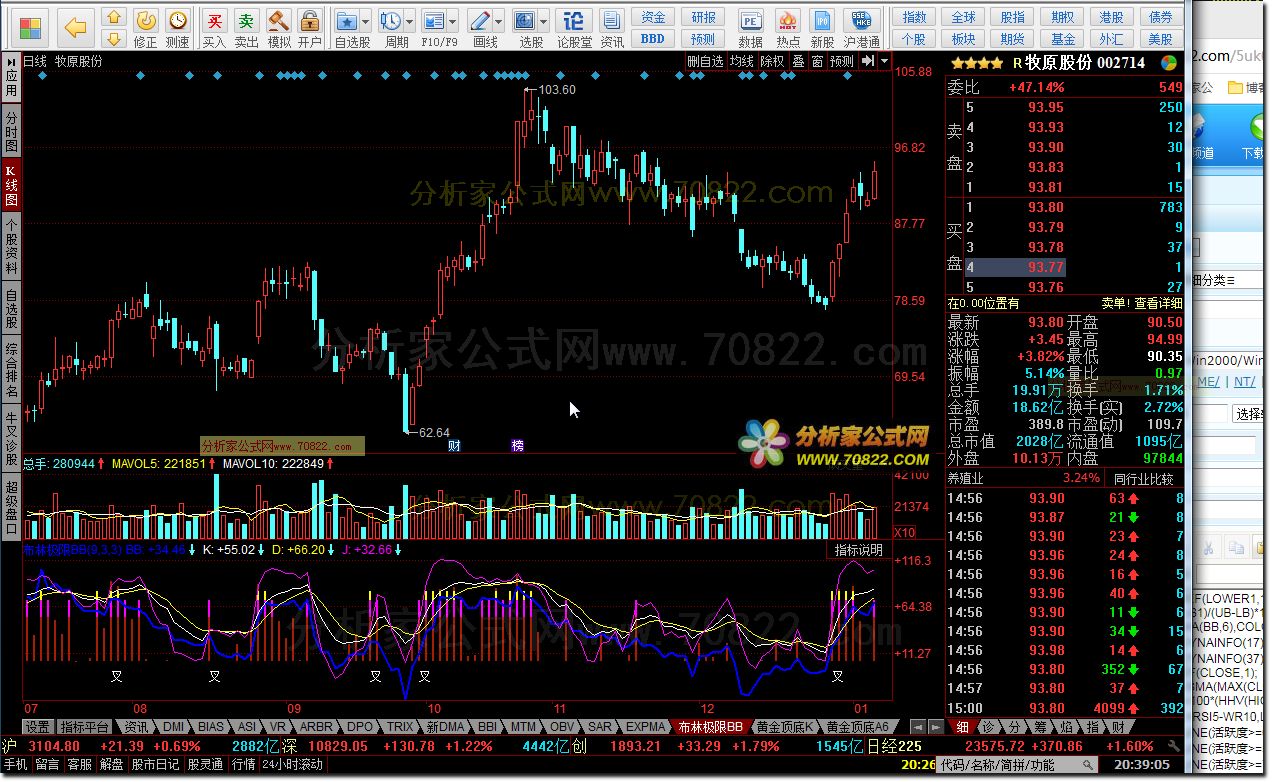Screen dimensions: 1272x782
Task: Expand the 周期 period dropdown arrow
Action: 410,21
